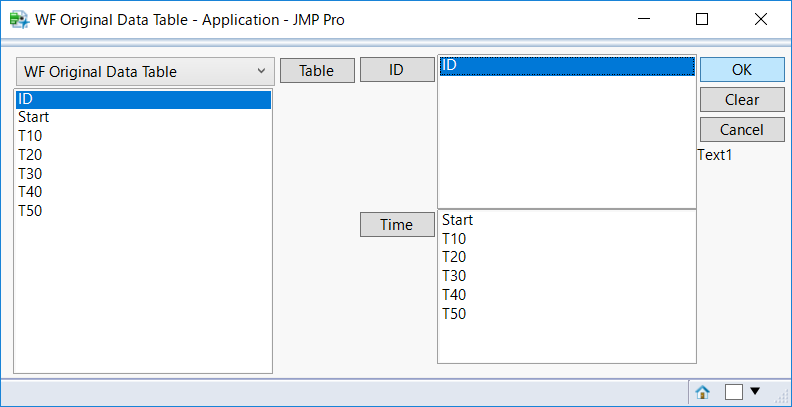Viewport: 792px width, 407px height.
Task: Minimize the JMP Pro window
Action: click(644, 19)
